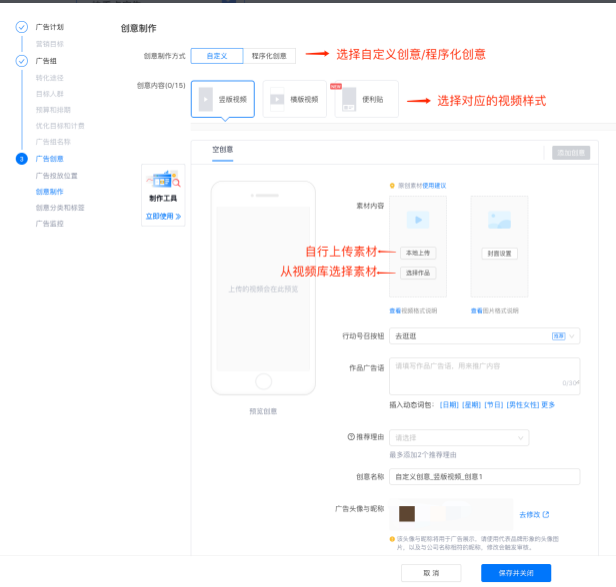
Task: Go to 广告投放位置 in sidebar
Action: (x=56, y=176)
